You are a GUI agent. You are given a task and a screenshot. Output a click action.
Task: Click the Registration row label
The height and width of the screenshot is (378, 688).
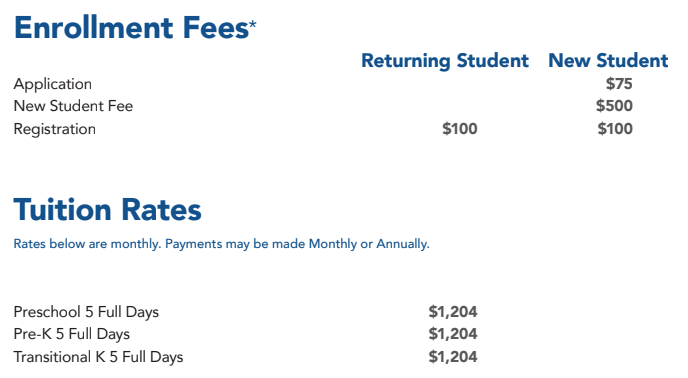point(54,130)
